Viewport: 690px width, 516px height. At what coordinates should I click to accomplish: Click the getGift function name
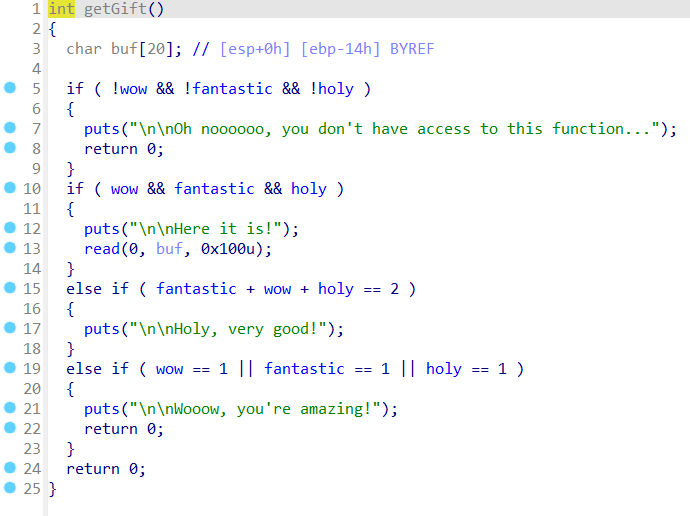click(115, 9)
